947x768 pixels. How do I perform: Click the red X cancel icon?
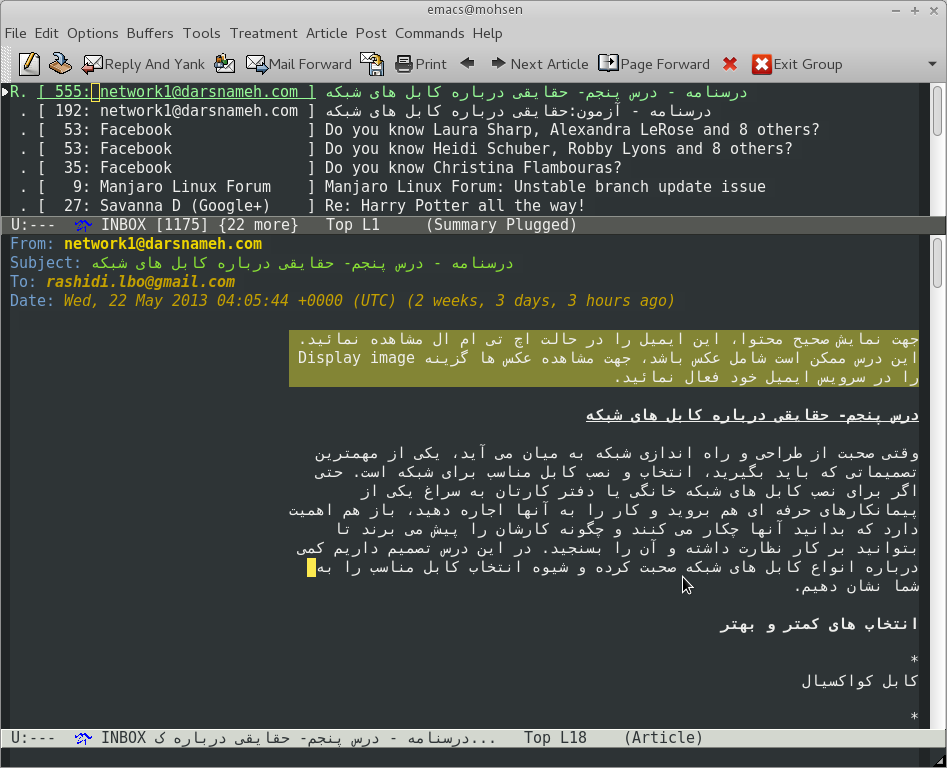click(x=730, y=64)
